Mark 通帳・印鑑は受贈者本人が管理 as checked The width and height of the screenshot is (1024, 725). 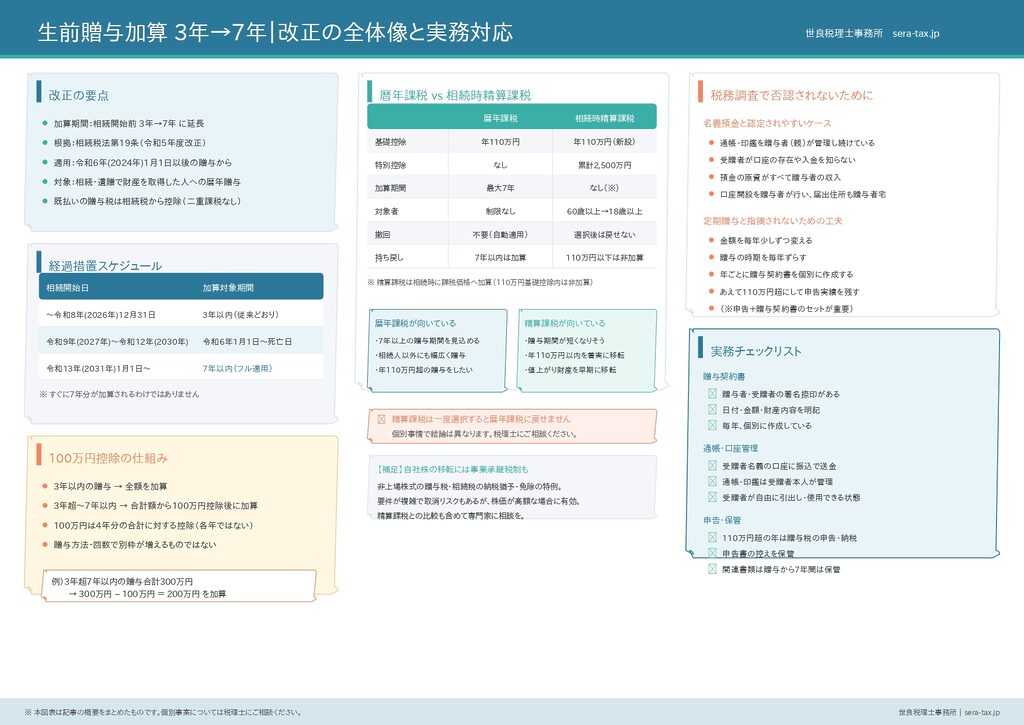pyautogui.click(x=713, y=482)
